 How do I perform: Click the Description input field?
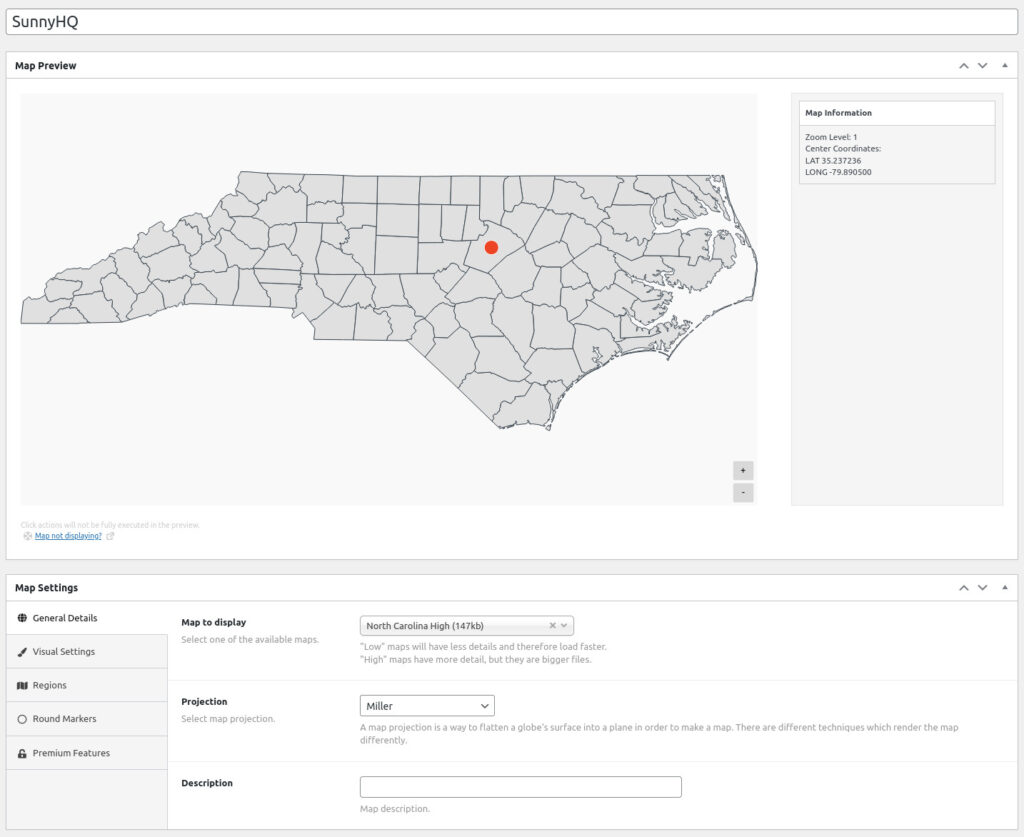520,786
